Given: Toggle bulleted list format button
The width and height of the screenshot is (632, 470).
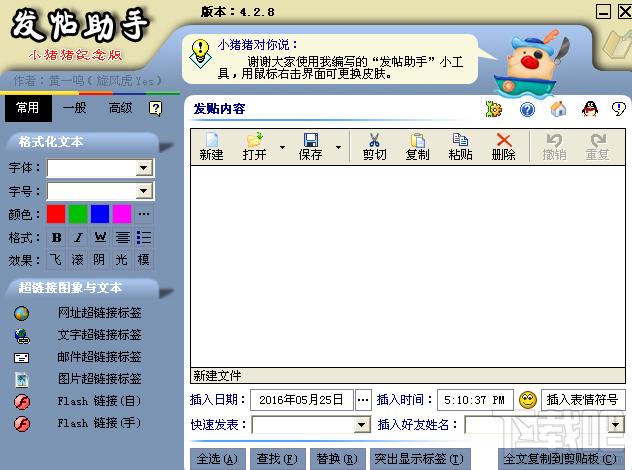Looking at the screenshot, I should (144, 237).
